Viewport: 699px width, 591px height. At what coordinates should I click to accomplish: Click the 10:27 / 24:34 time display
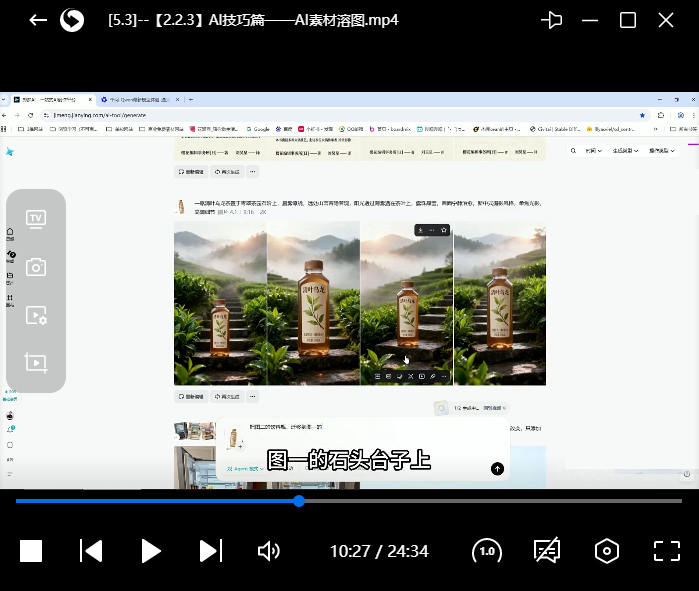tap(379, 551)
